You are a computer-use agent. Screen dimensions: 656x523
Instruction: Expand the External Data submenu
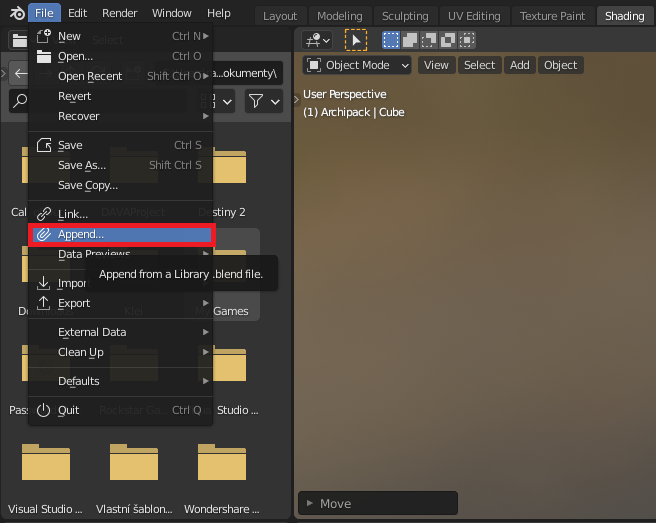[120, 332]
